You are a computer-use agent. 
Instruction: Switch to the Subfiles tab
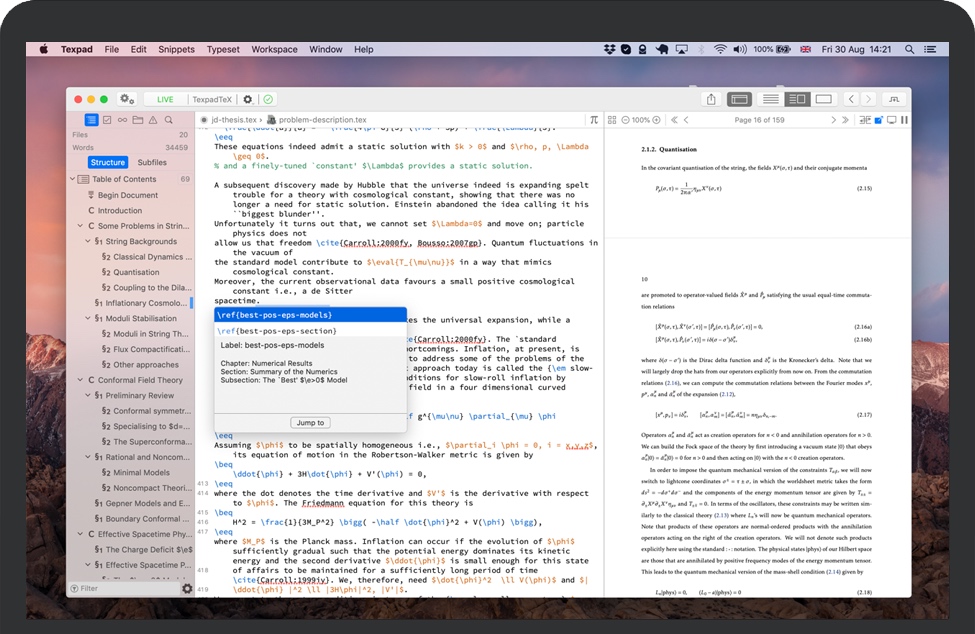(x=152, y=162)
